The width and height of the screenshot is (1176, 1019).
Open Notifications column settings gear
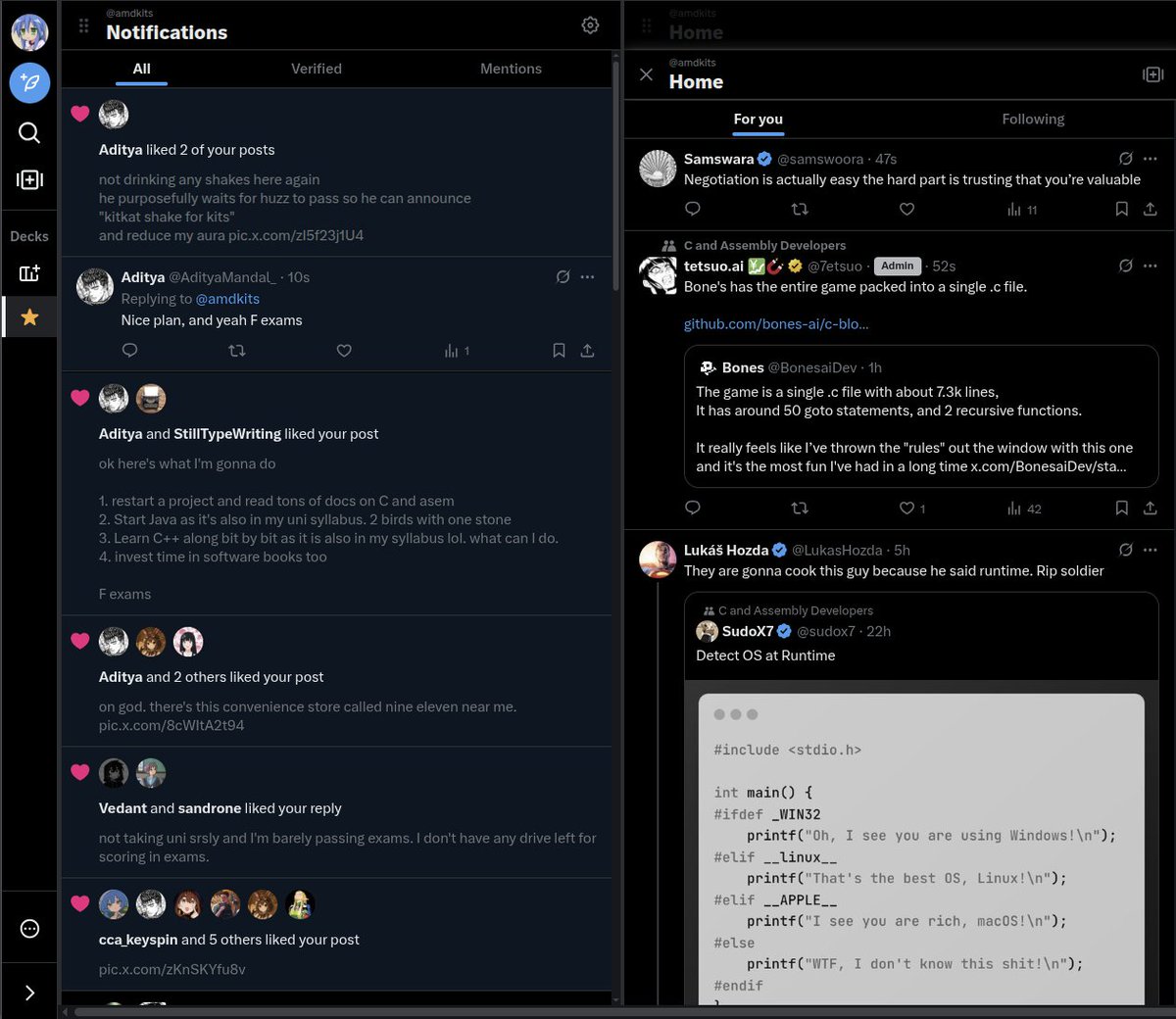click(590, 25)
